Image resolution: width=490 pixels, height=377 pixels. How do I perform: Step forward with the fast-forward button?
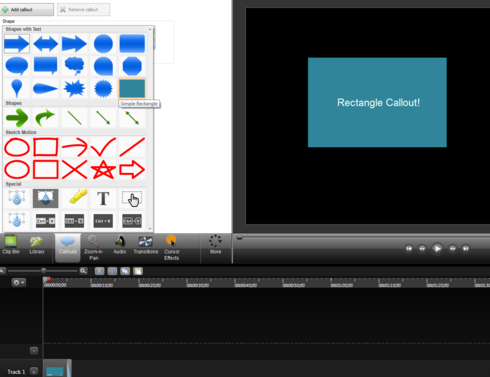pos(452,248)
